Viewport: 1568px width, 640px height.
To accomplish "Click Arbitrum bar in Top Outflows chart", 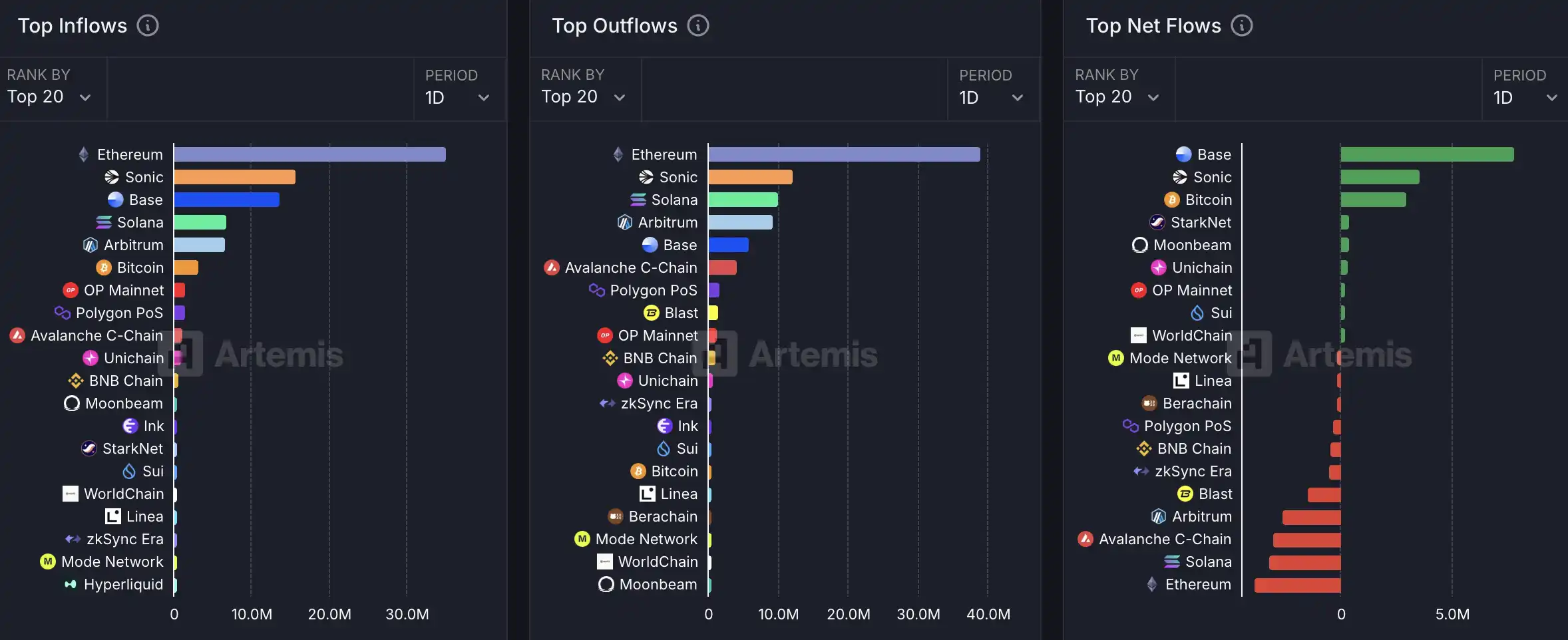I will [x=741, y=222].
